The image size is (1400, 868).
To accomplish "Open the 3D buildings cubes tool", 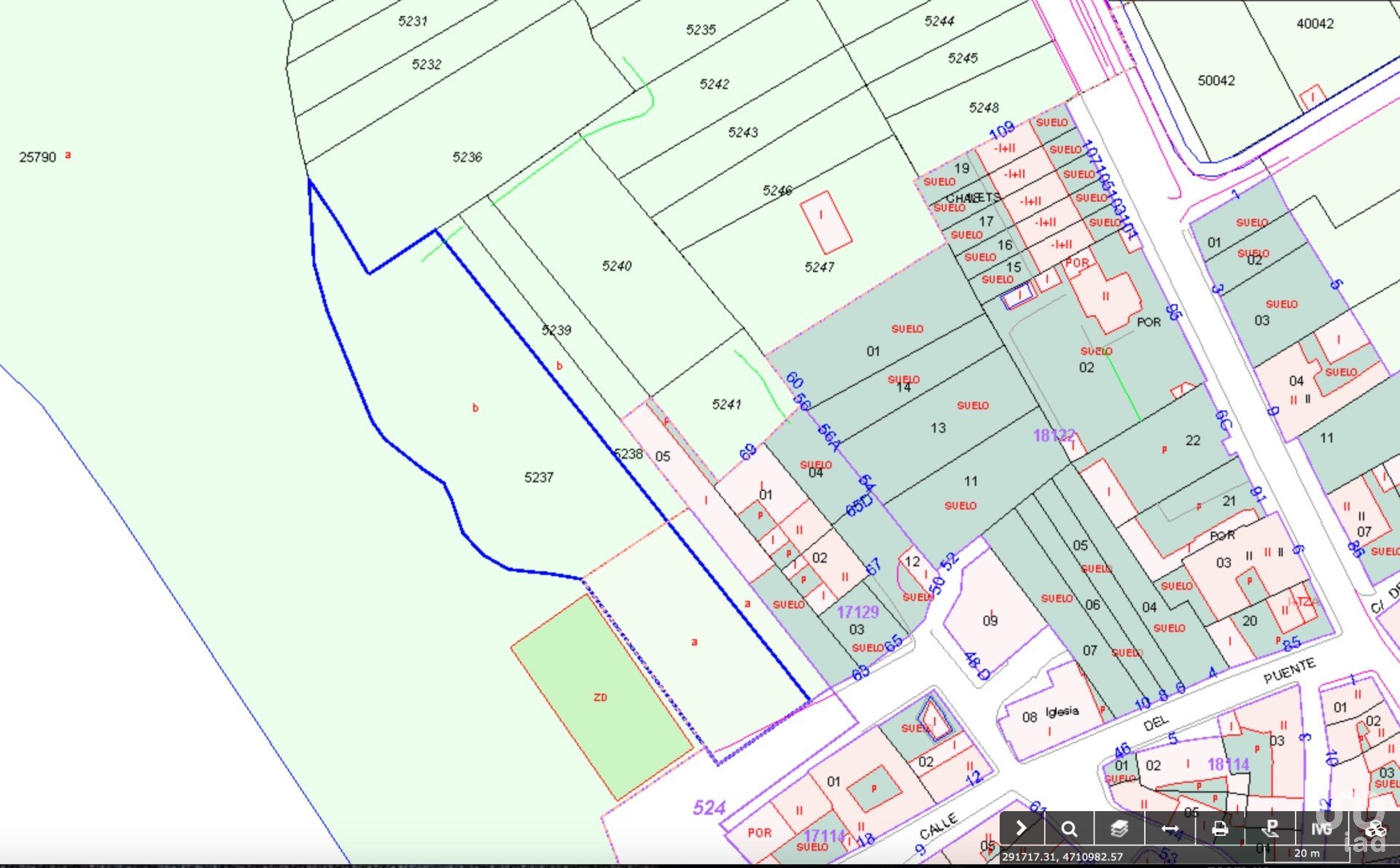I will point(1374,829).
